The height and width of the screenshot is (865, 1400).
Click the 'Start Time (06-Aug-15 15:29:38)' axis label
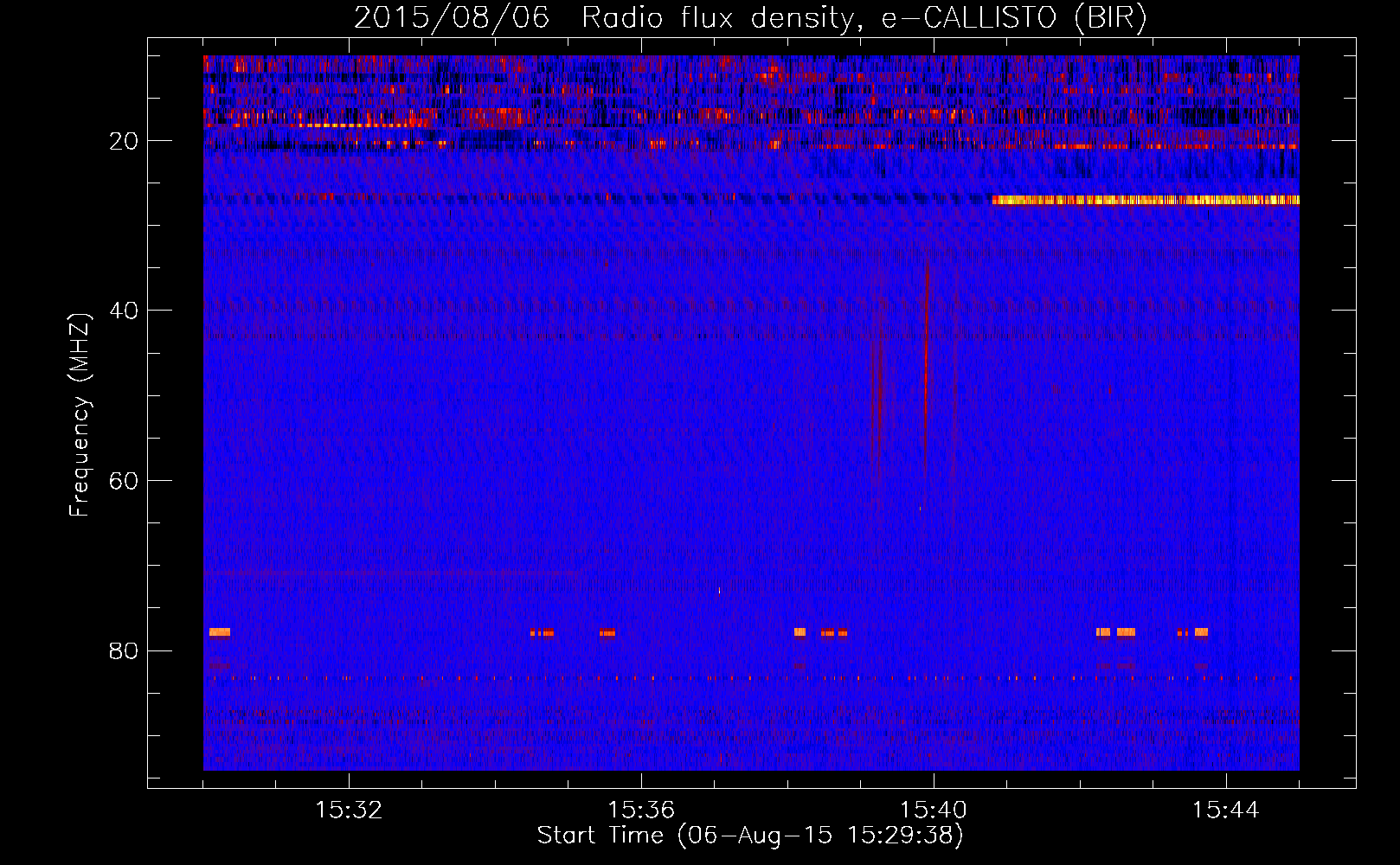750,836
